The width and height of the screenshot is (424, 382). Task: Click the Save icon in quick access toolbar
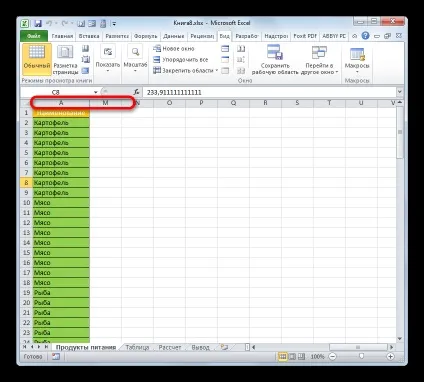pyautogui.click(x=37, y=24)
